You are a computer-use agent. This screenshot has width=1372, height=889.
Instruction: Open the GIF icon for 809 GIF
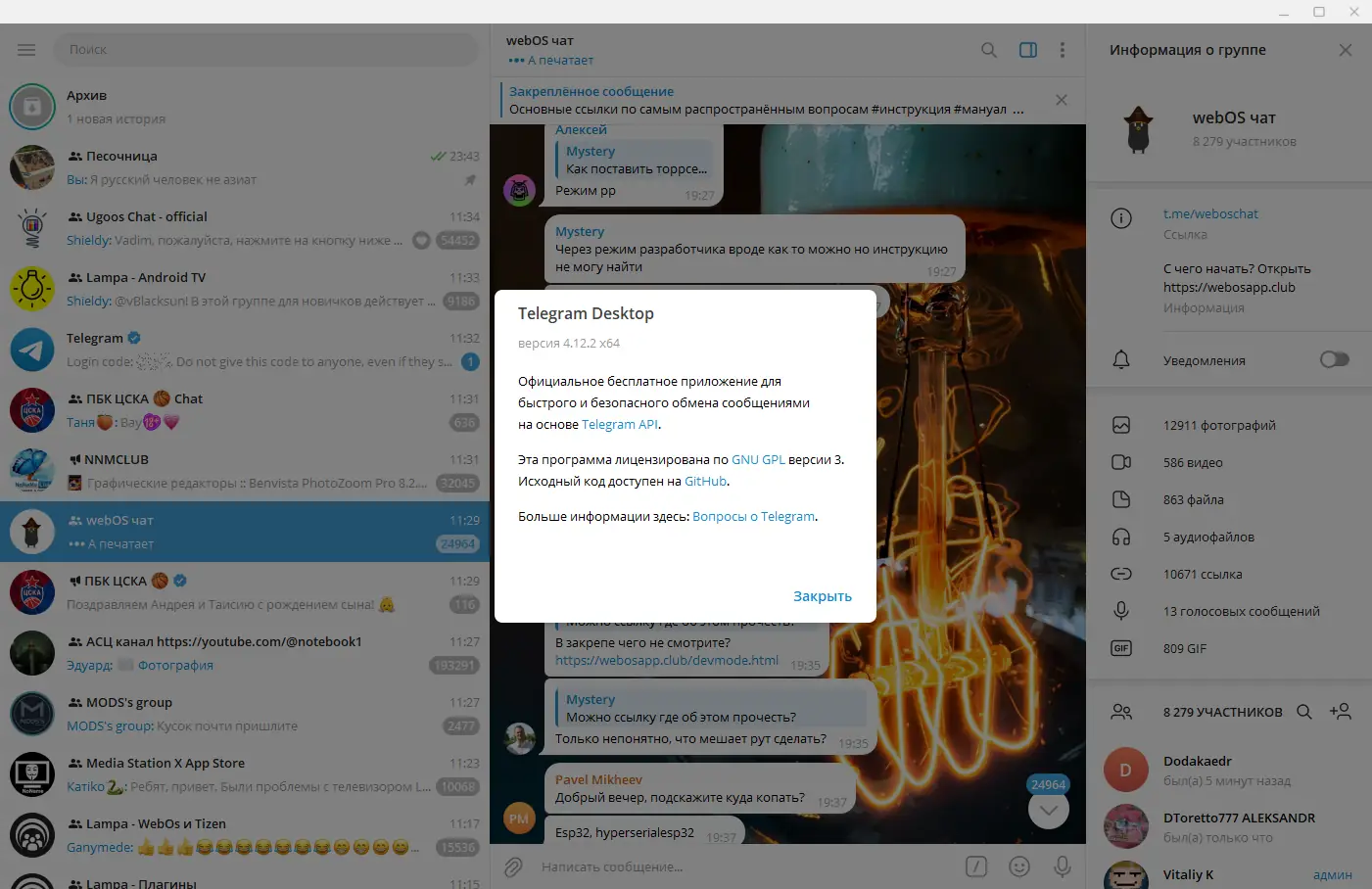[1121, 648]
